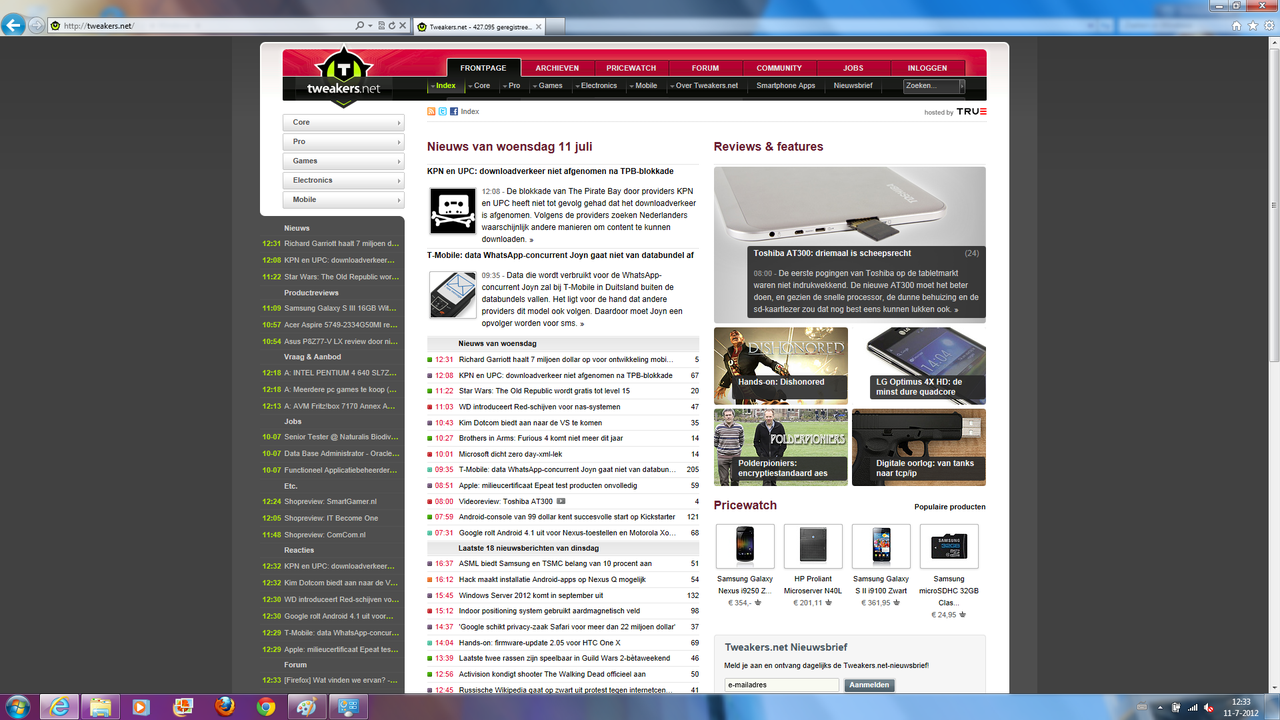The image size is (1280, 720).
Task: Click the e-mailadres newsletter input field
Action: point(782,685)
